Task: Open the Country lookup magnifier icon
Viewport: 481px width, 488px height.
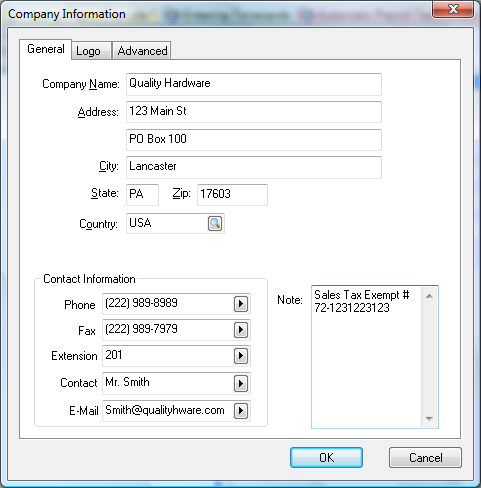Action: (215, 223)
